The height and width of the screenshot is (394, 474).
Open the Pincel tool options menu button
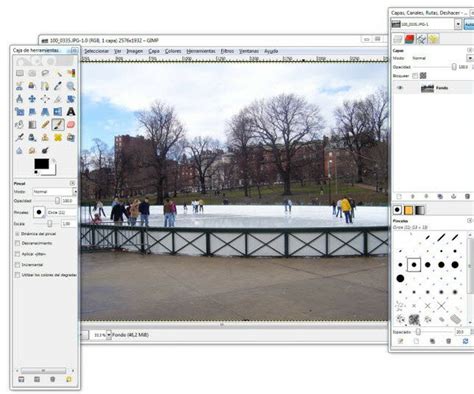[72, 183]
